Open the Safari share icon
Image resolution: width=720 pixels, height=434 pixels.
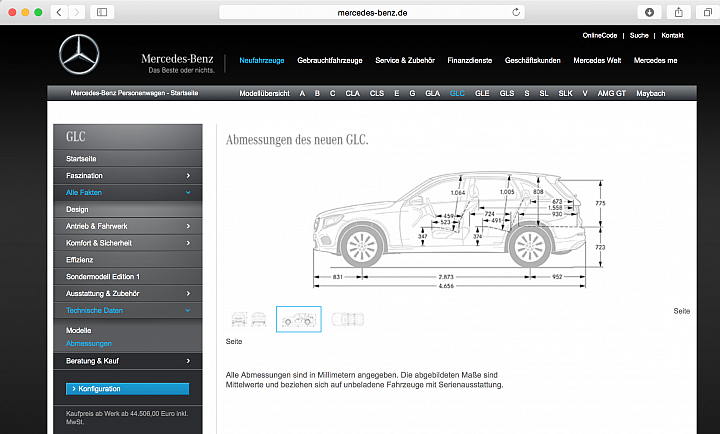679,12
